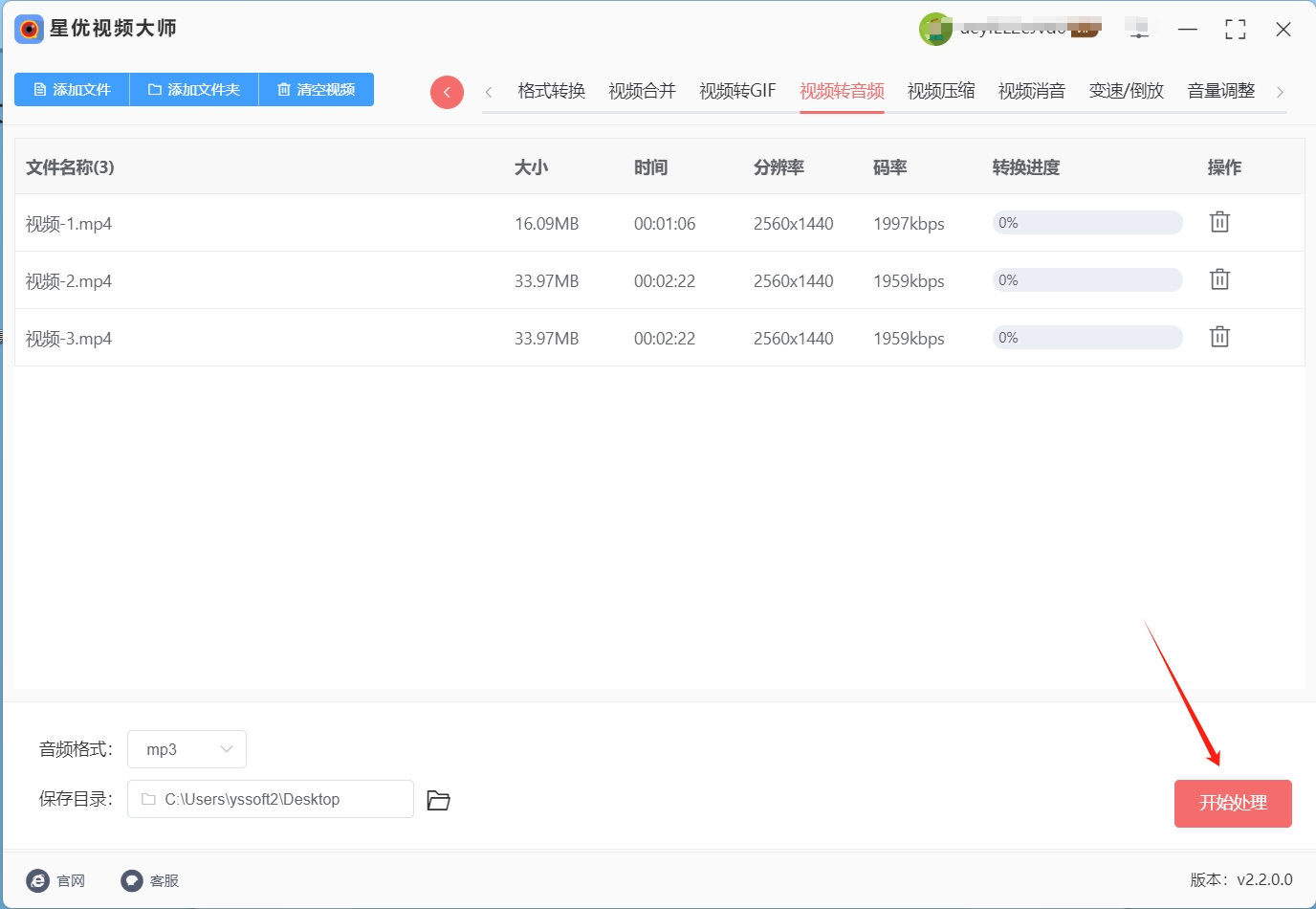Click 添加文件夹 to add a folder
1316x909 pixels.
(x=194, y=89)
